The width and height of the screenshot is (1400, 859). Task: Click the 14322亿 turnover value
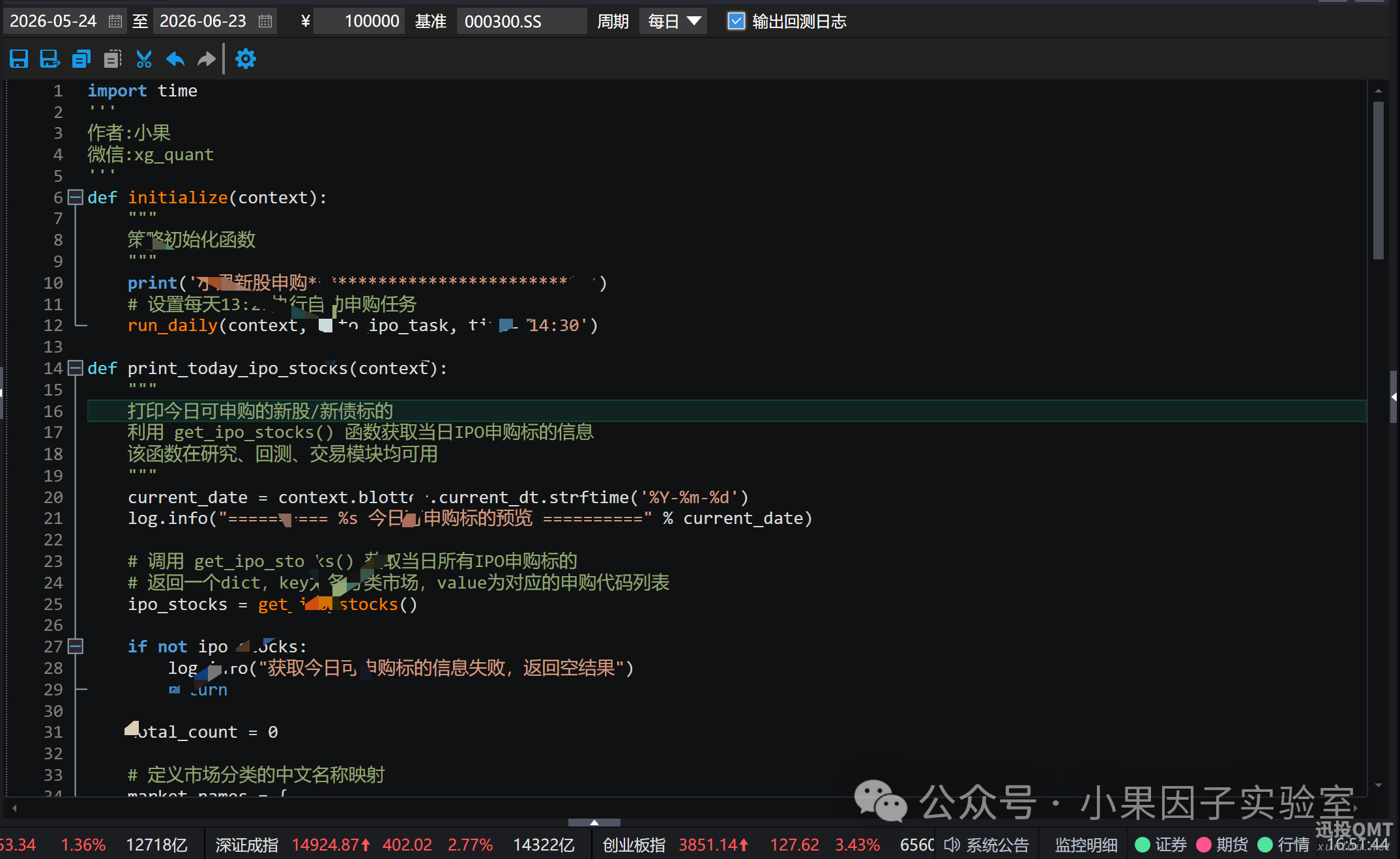(544, 845)
